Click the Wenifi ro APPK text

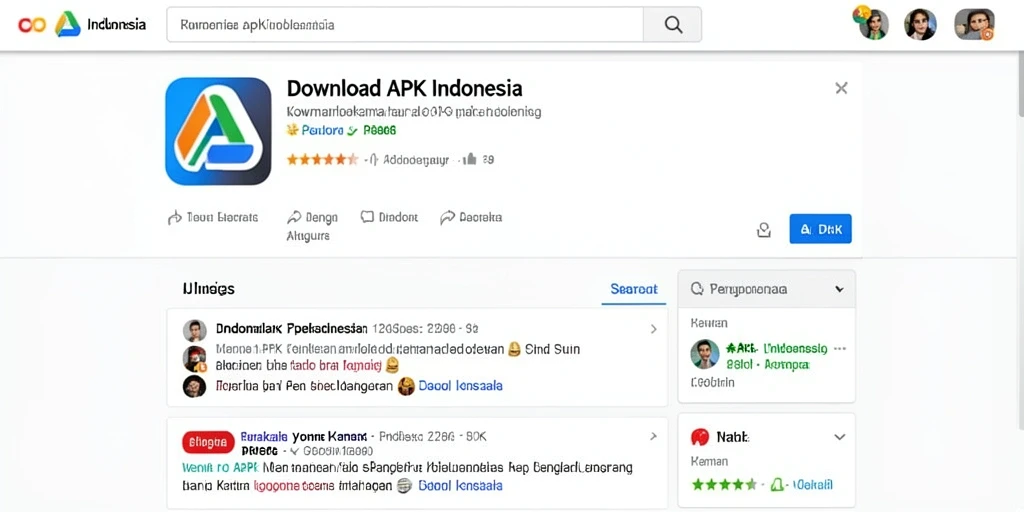click(x=220, y=468)
